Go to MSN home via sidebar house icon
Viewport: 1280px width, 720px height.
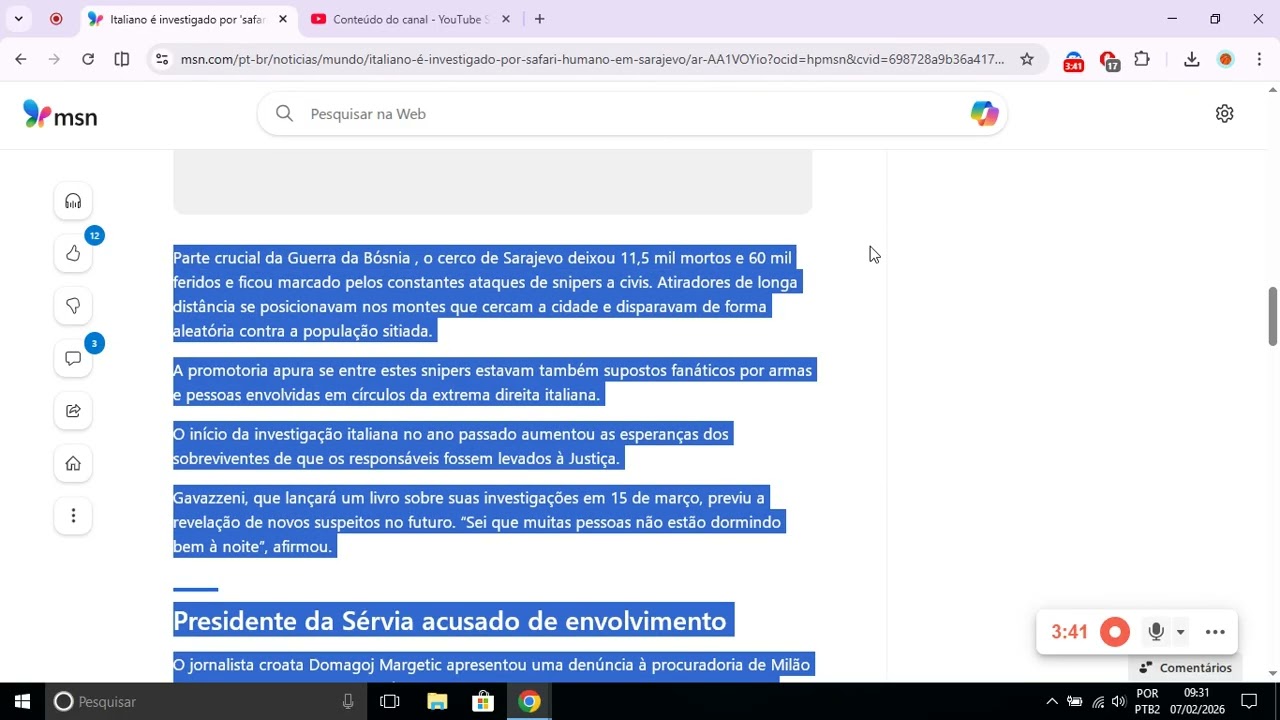pos(73,463)
